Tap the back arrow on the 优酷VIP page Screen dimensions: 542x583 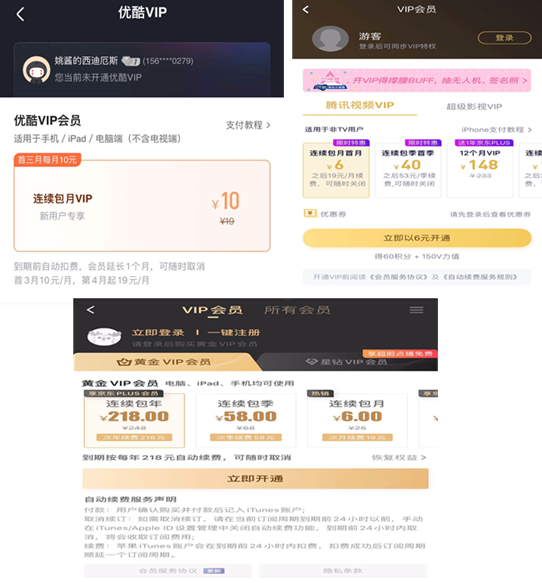pos(20,15)
